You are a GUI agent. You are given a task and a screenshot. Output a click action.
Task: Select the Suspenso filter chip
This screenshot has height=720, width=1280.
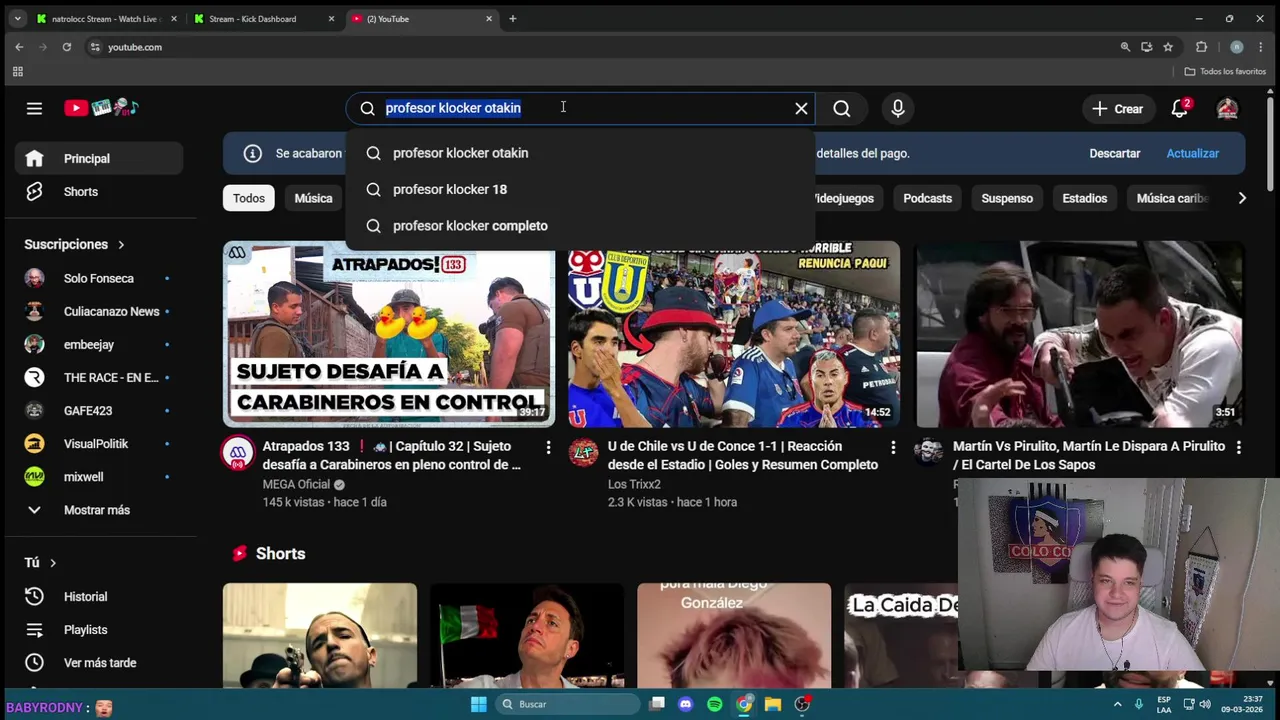click(1007, 198)
